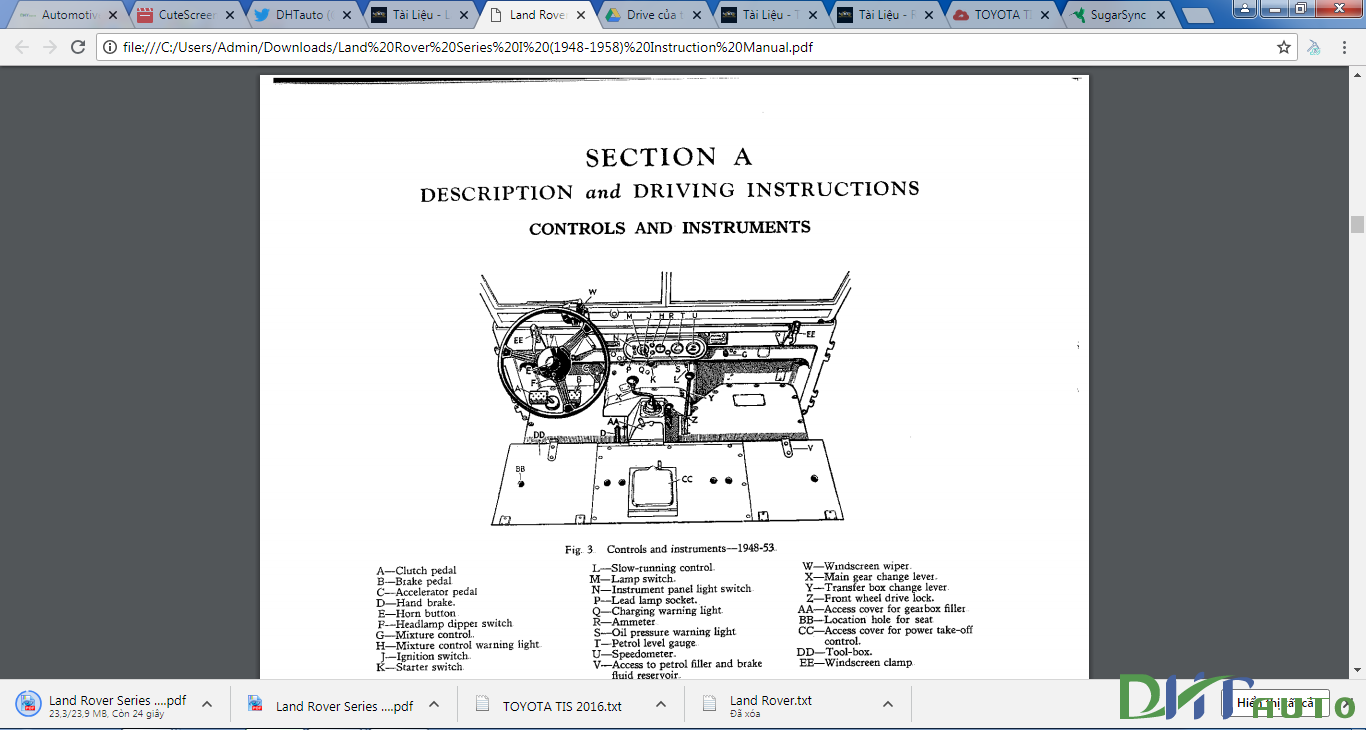1366x730 pixels.
Task: Go back to the previous page
Action: tap(22, 47)
